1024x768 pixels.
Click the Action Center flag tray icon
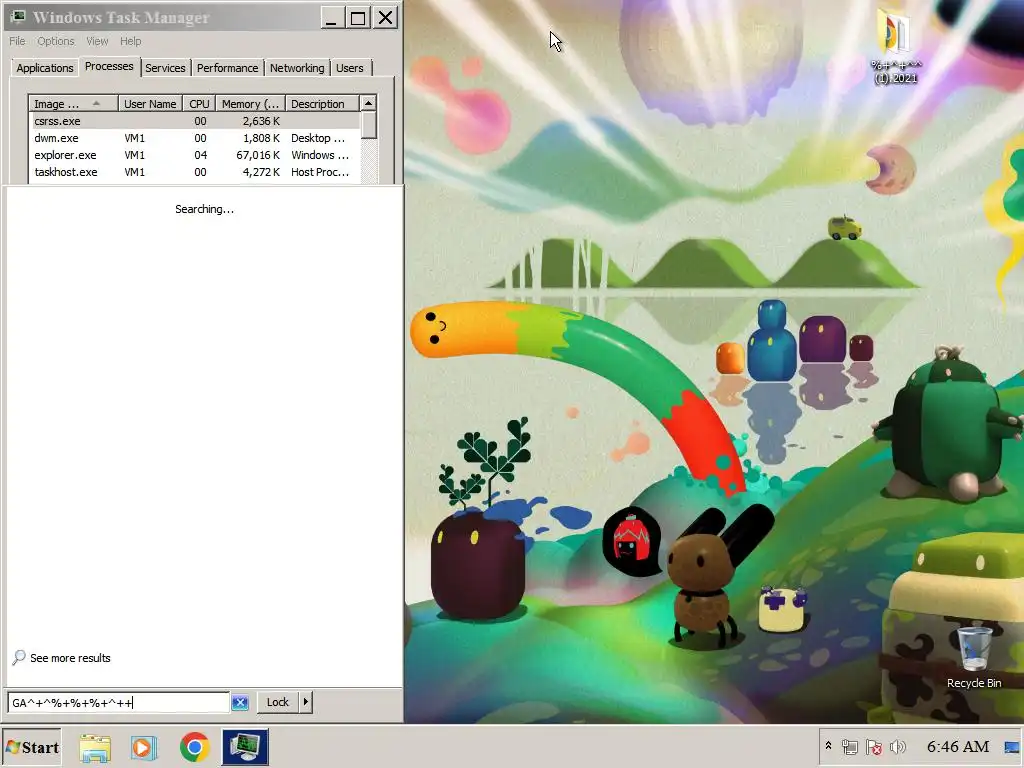[x=874, y=746]
